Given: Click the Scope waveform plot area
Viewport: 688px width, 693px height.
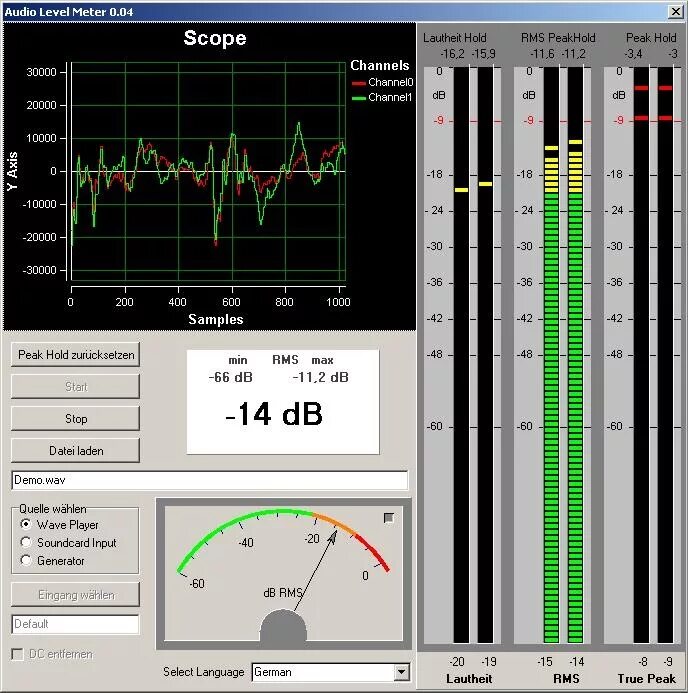Looking at the screenshot, I should point(208,171).
